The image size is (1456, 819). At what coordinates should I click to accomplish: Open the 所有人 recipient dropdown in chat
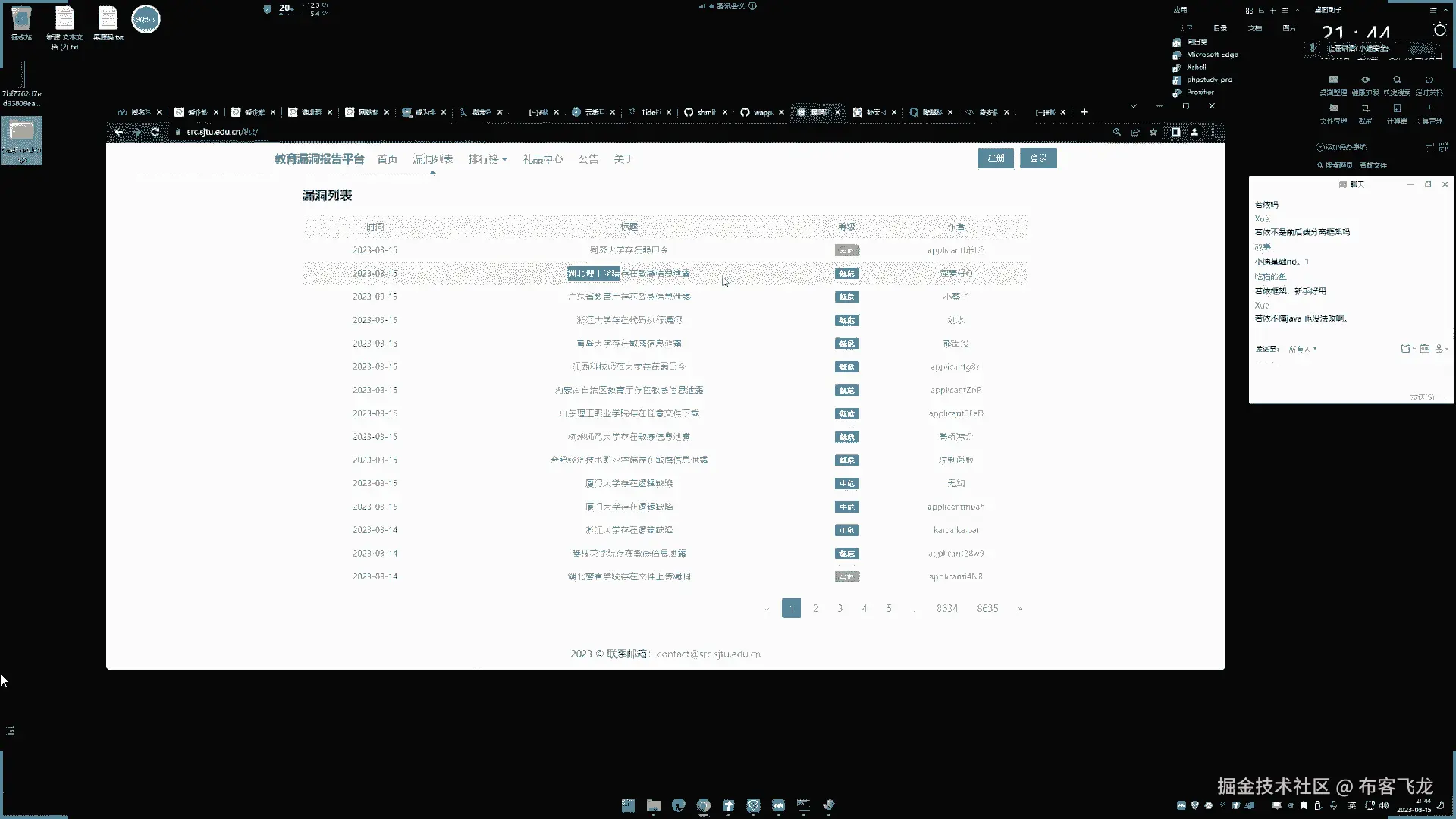coord(1303,349)
